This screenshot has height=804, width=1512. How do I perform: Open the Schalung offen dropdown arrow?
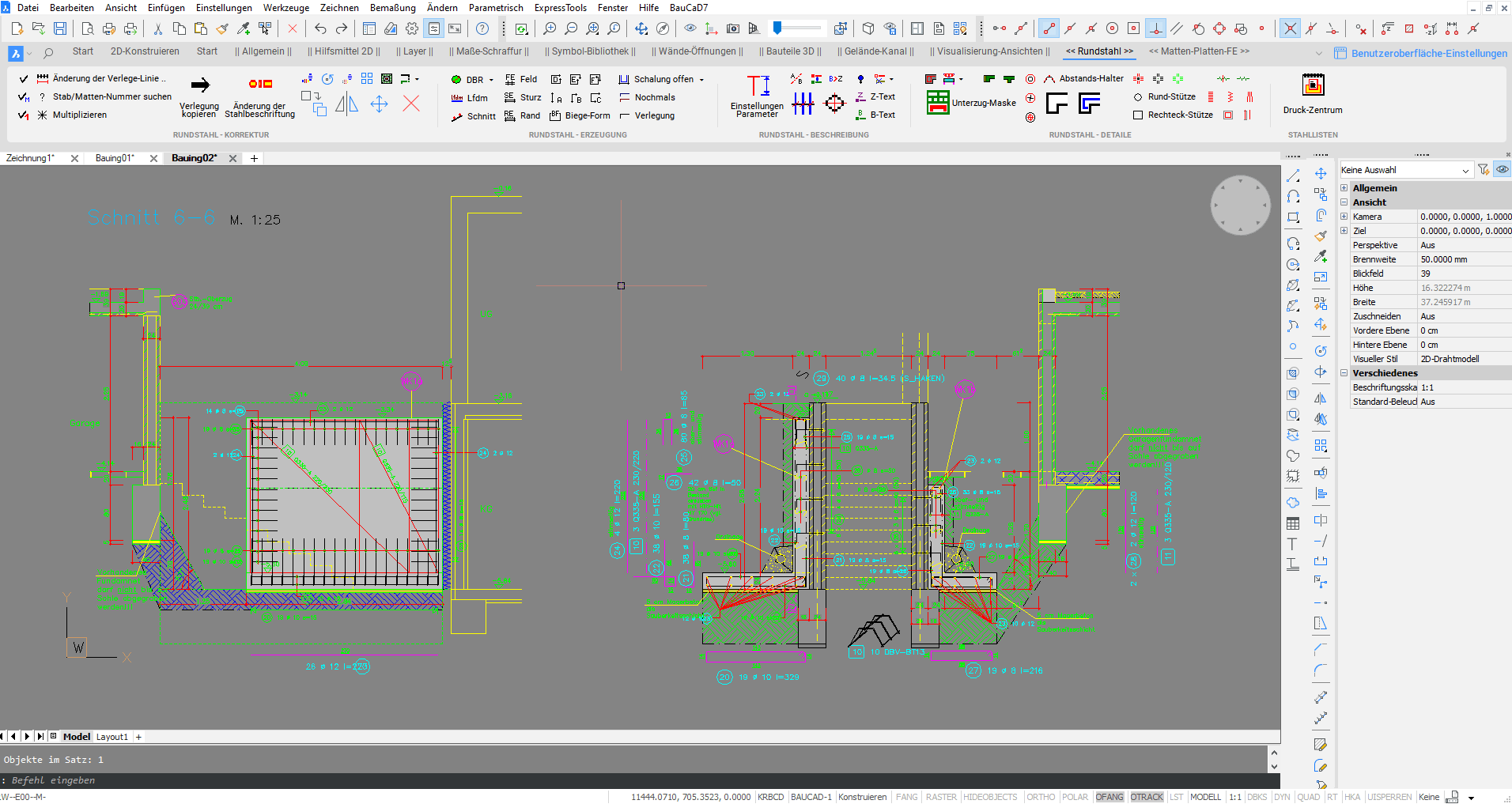pos(701,80)
